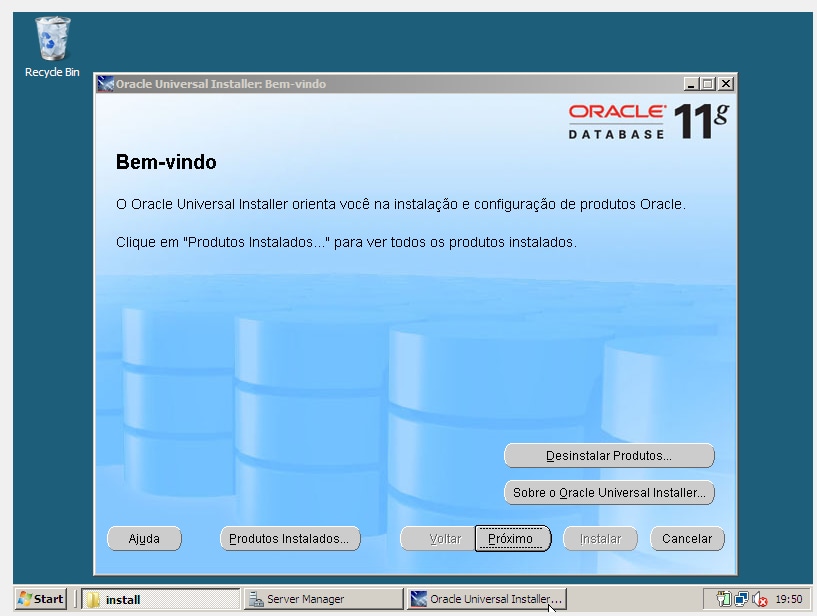
Task: Click the network tray icon
Action: pyautogui.click(x=741, y=599)
